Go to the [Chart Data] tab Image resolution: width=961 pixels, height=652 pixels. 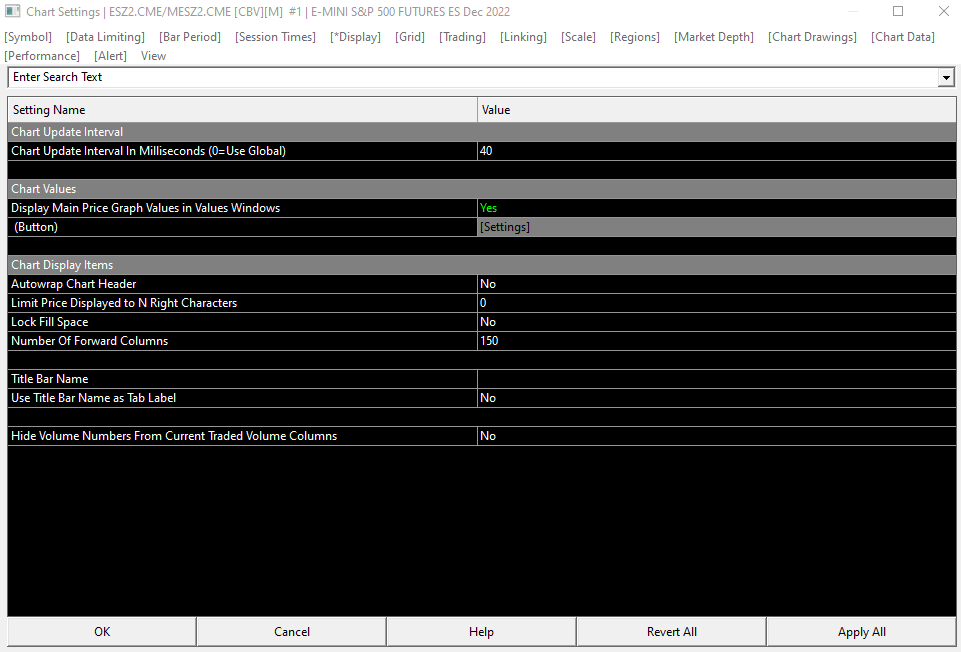(x=903, y=37)
